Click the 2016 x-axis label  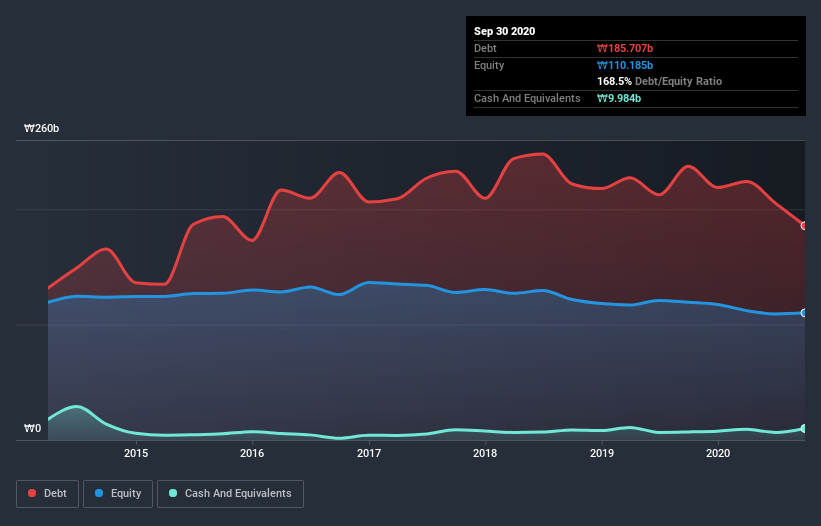coord(252,453)
